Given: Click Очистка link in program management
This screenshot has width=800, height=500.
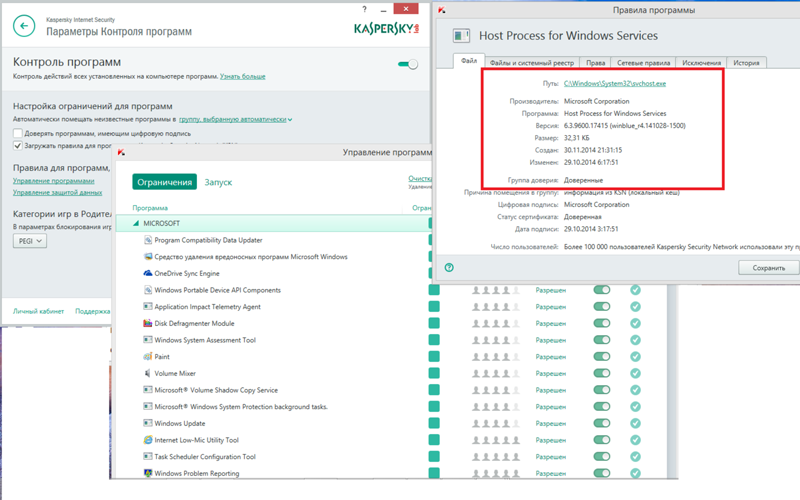Looking at the screenshot, I should pyautogui.click(x=420, y=178).
